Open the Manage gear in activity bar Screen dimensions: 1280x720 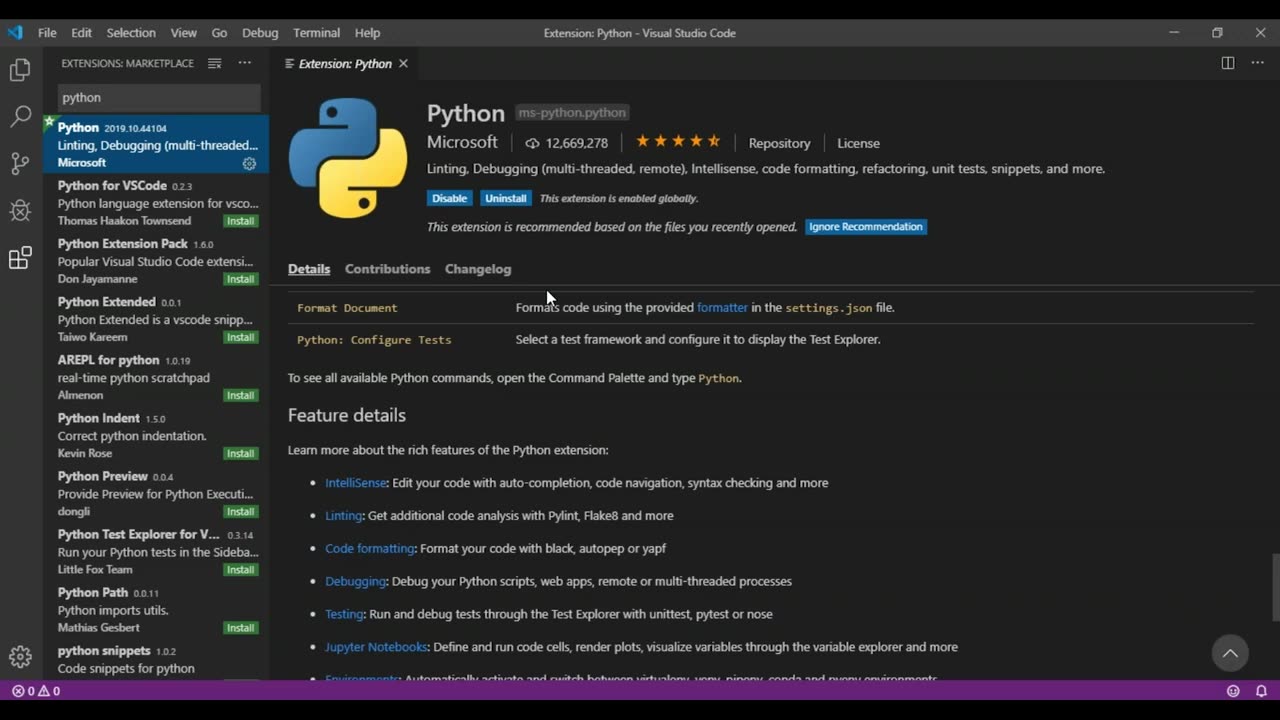[x=20, y=656]
